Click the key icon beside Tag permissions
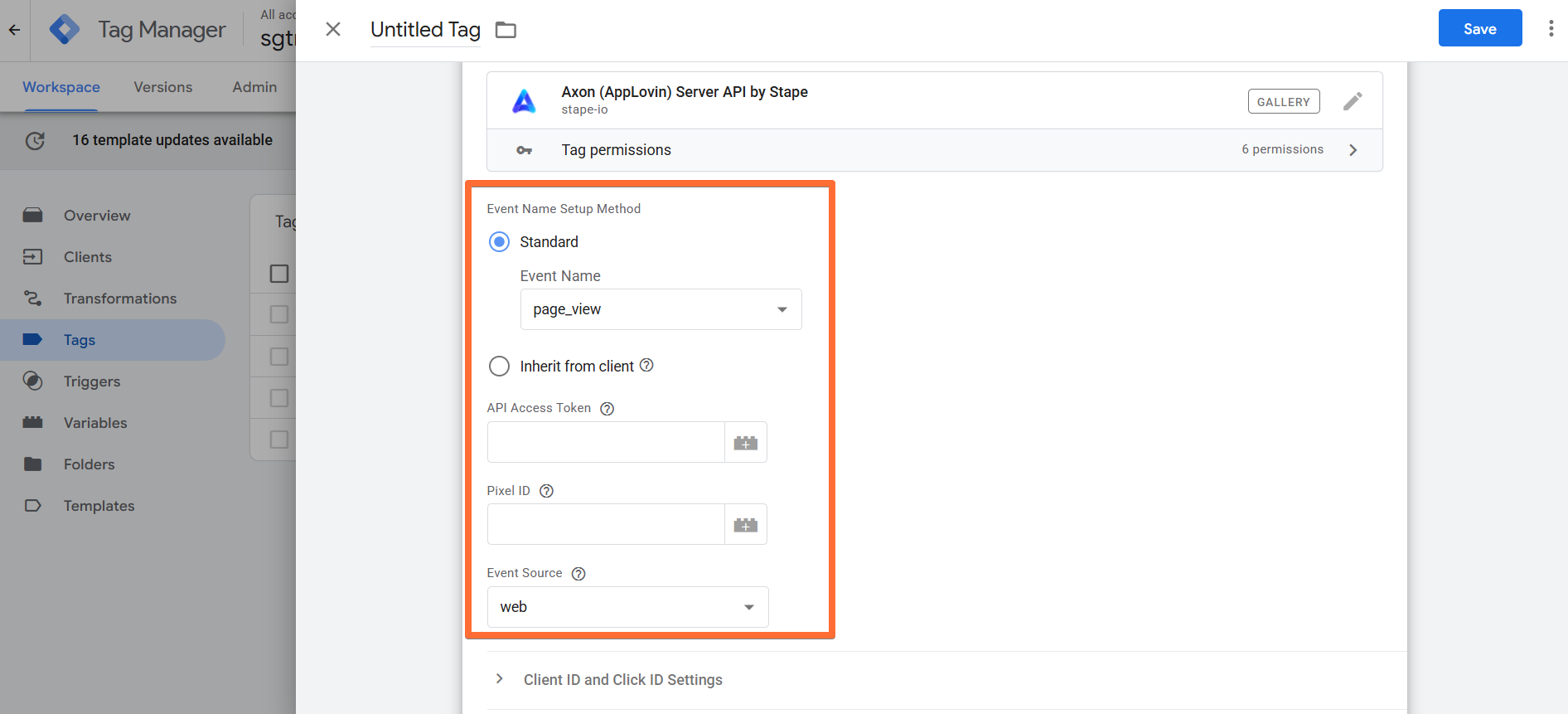Image resolution: width=1568 pixels, height=714 pixels. 524,150
